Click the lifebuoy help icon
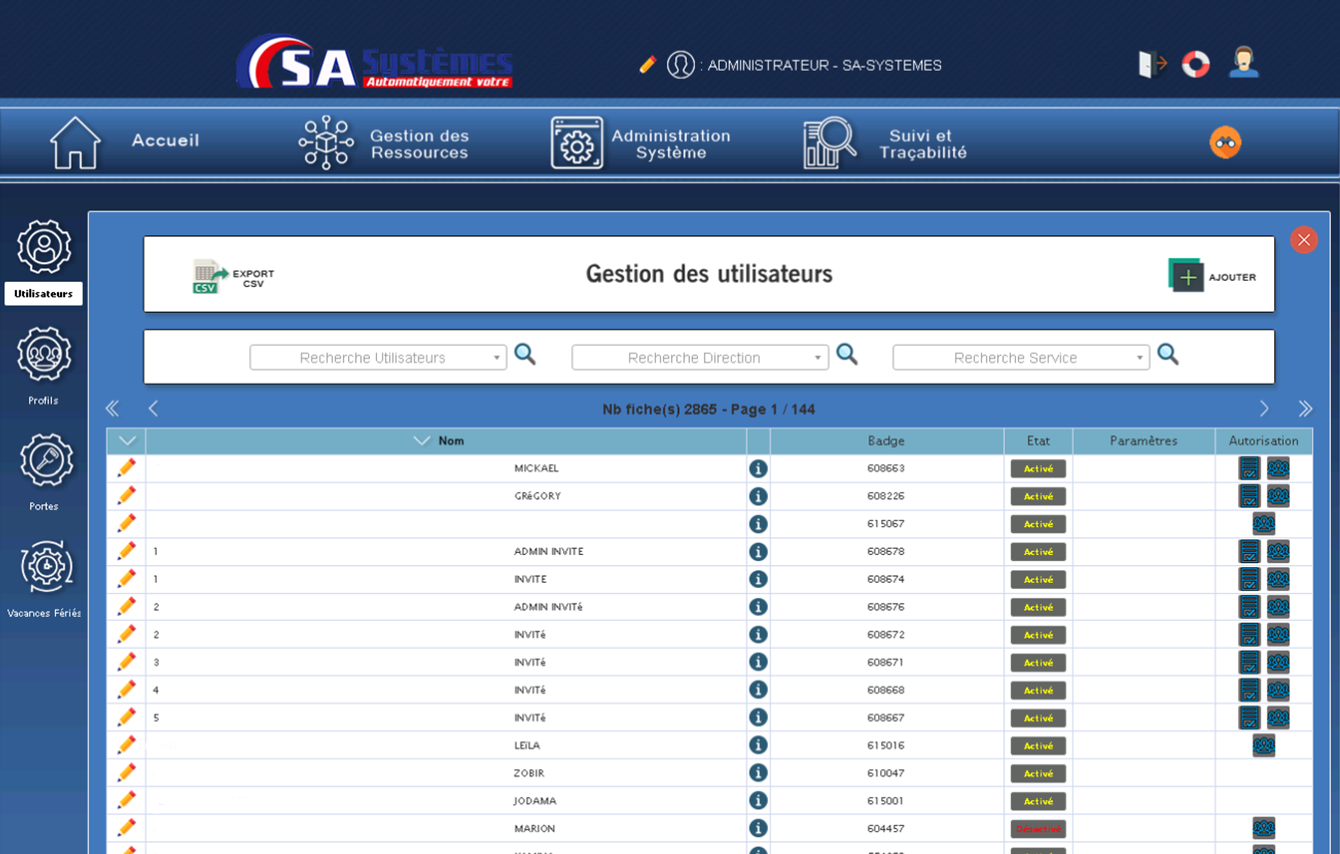1340x854 pixels. point(1196,64)
